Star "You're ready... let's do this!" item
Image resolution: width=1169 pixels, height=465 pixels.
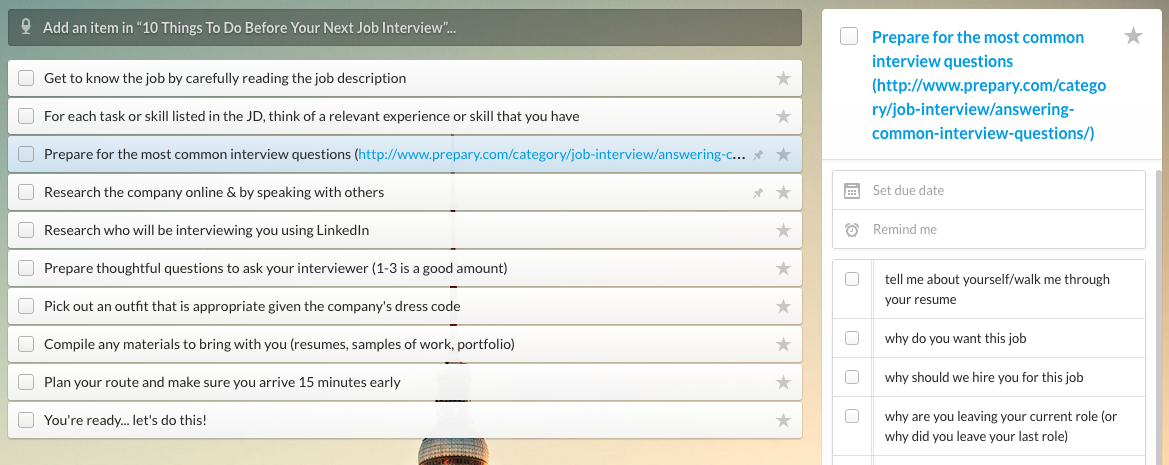click(783, 420)
